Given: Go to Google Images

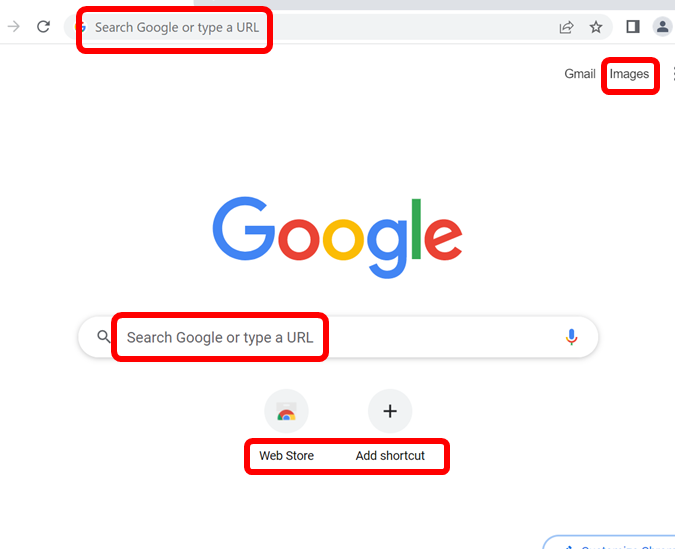Looking at the screenshot, I should (629, 74).
